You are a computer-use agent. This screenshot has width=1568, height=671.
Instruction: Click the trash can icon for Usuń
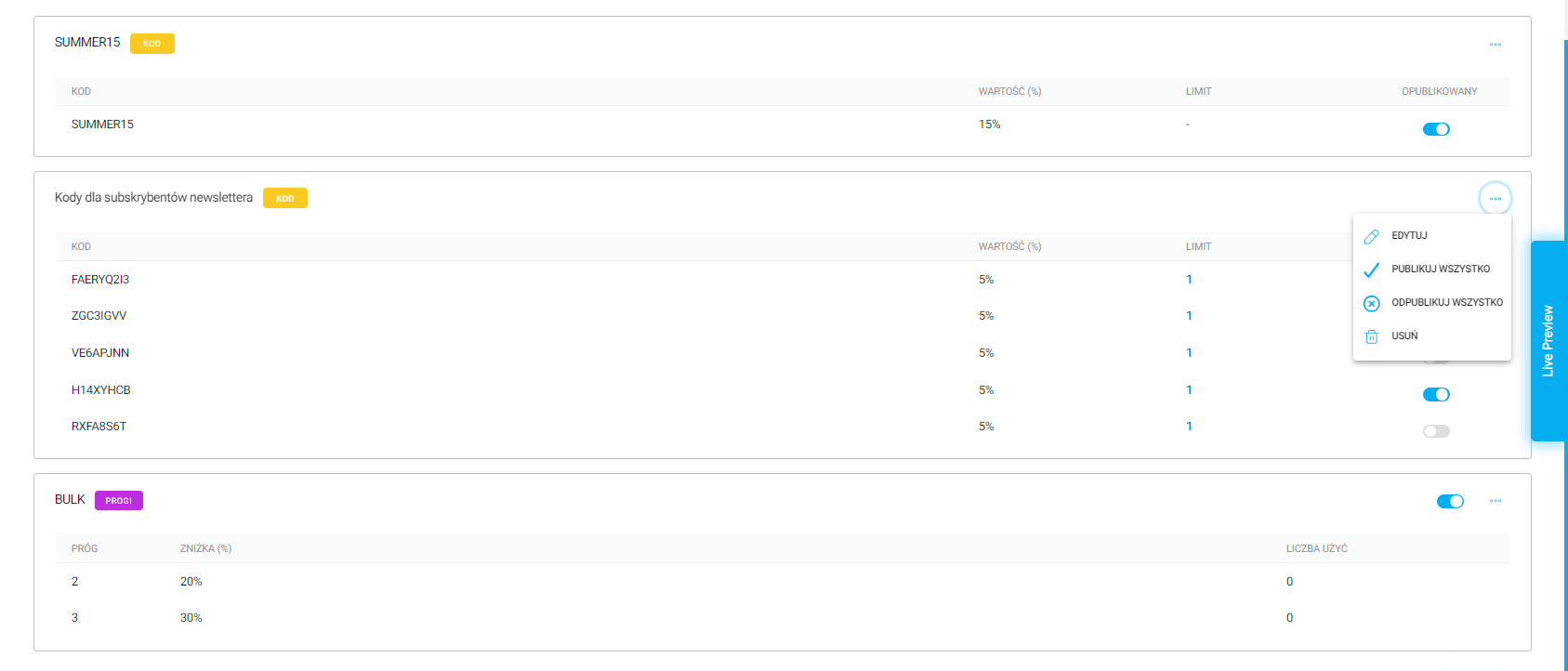(1371, 337)
